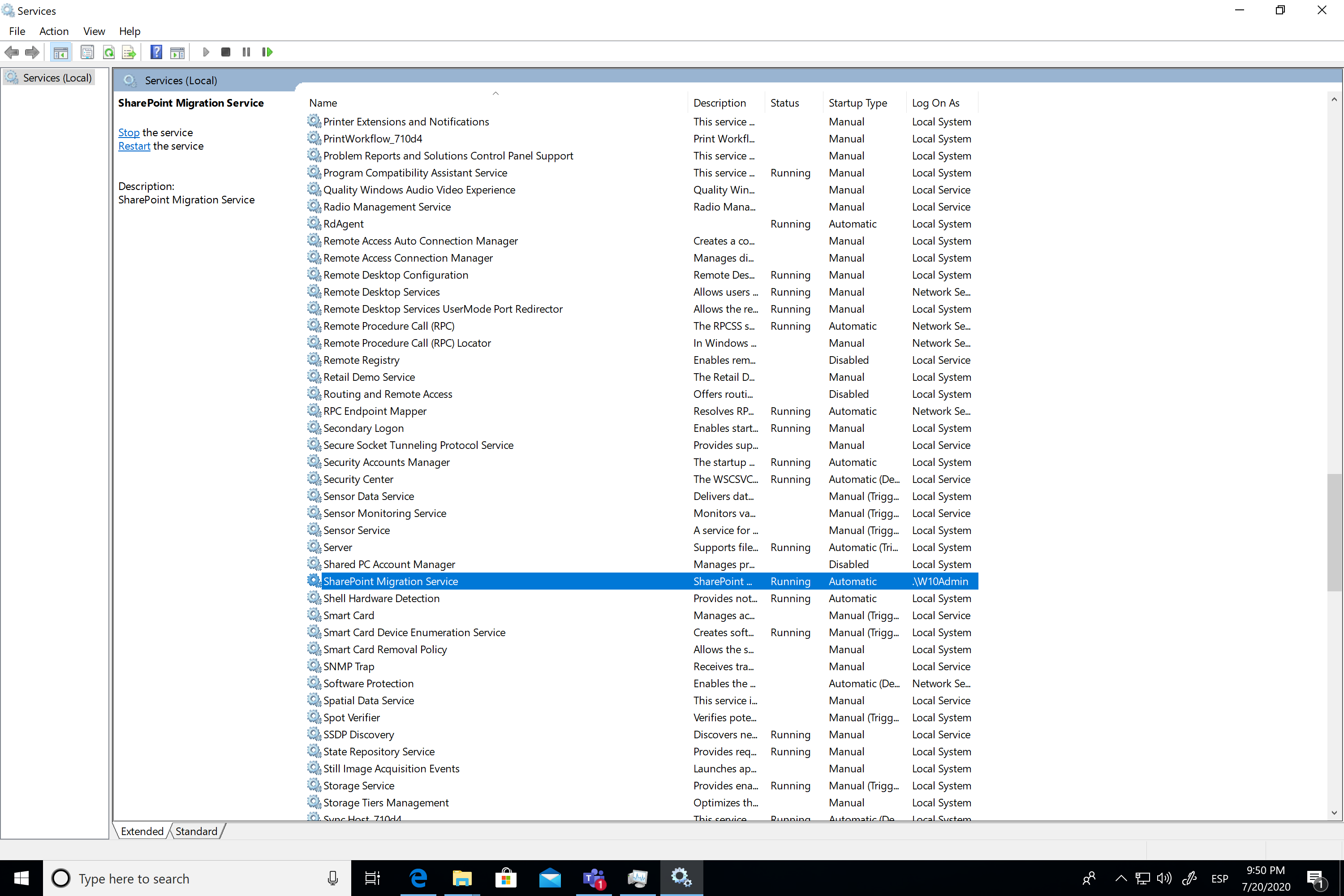Toggle the console tree panel
This screenshot has height=896, width=1344.
click(61, 52)
